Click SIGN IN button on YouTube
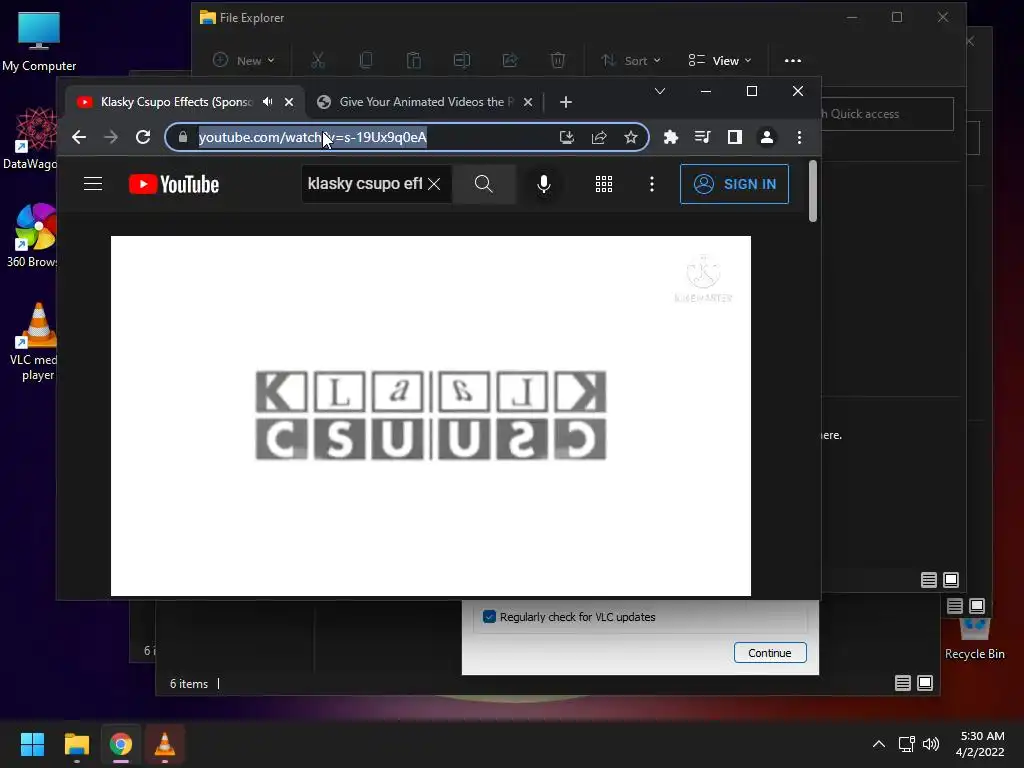The height and width of the screenshot is (768, 1024). 734,184
